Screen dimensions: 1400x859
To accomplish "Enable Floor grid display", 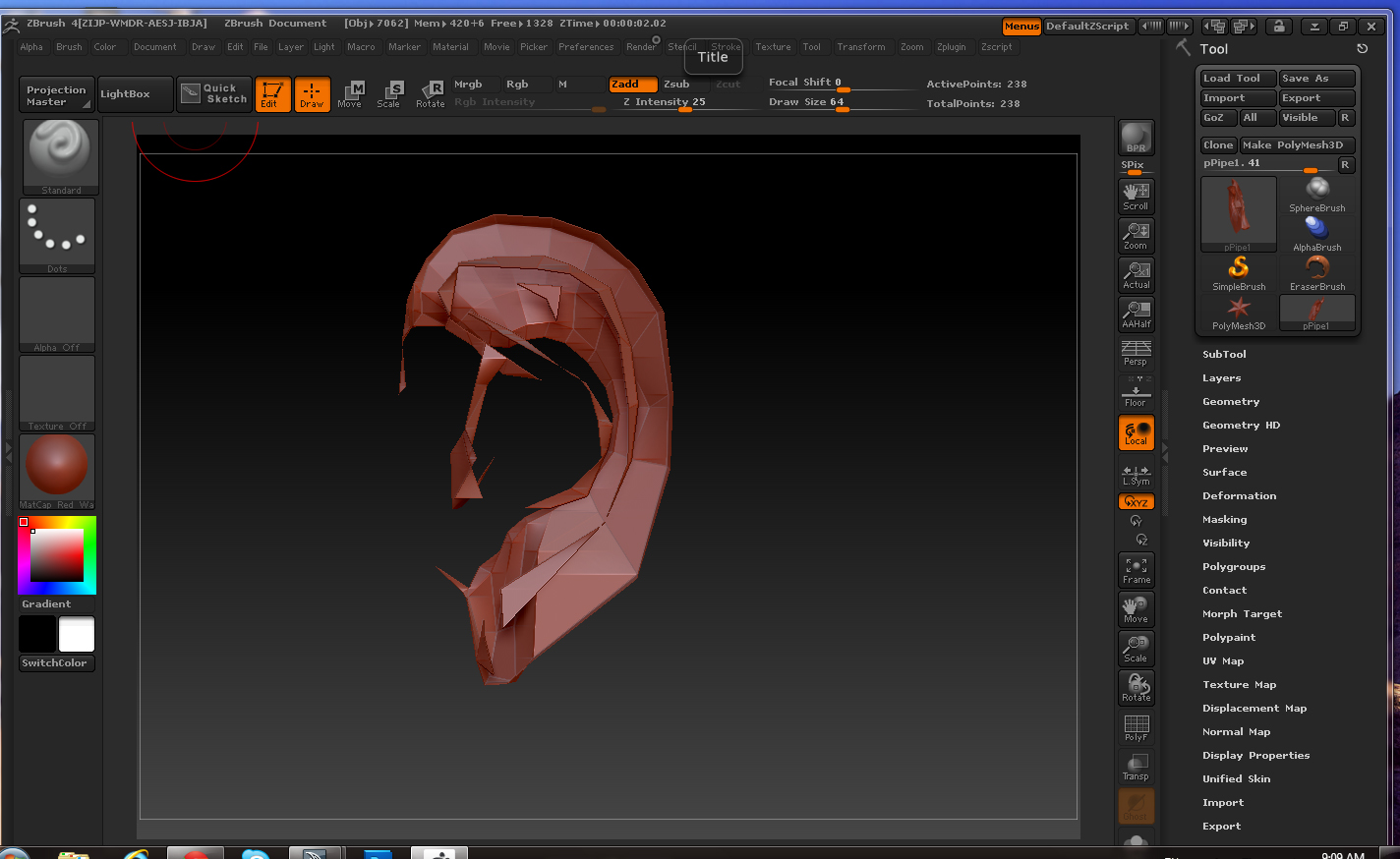I will tap(1136, 390).
